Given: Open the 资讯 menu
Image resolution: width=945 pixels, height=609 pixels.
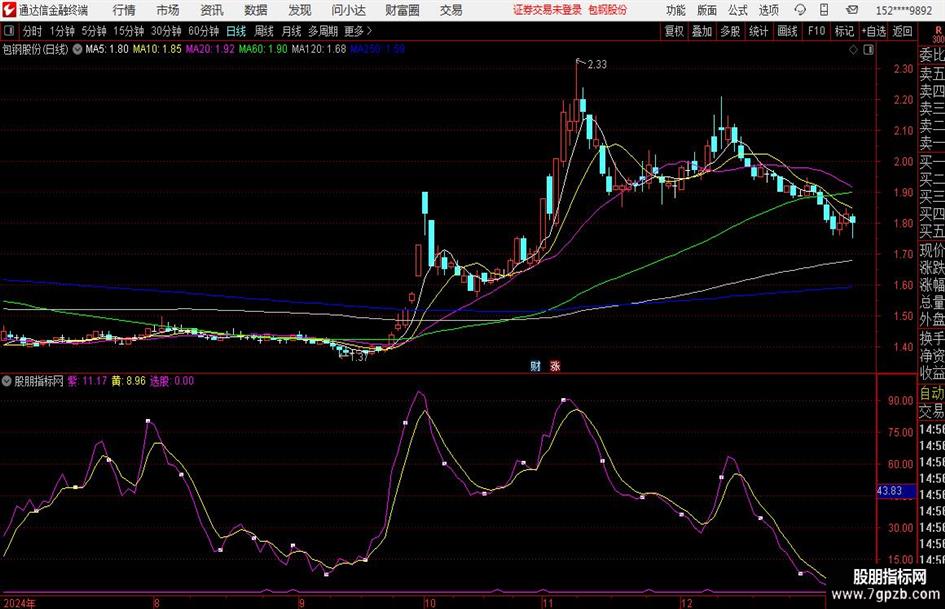Looking at the screenshot, I should click(x=212, y=10).
